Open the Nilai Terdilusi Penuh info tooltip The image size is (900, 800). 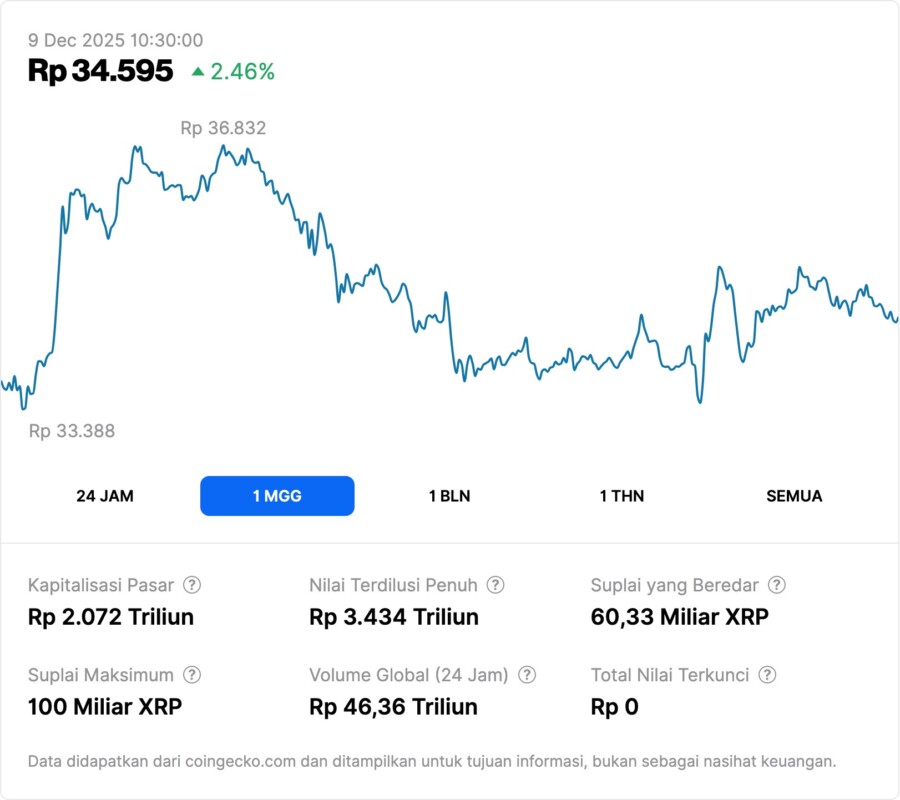(x=495, y=585)
